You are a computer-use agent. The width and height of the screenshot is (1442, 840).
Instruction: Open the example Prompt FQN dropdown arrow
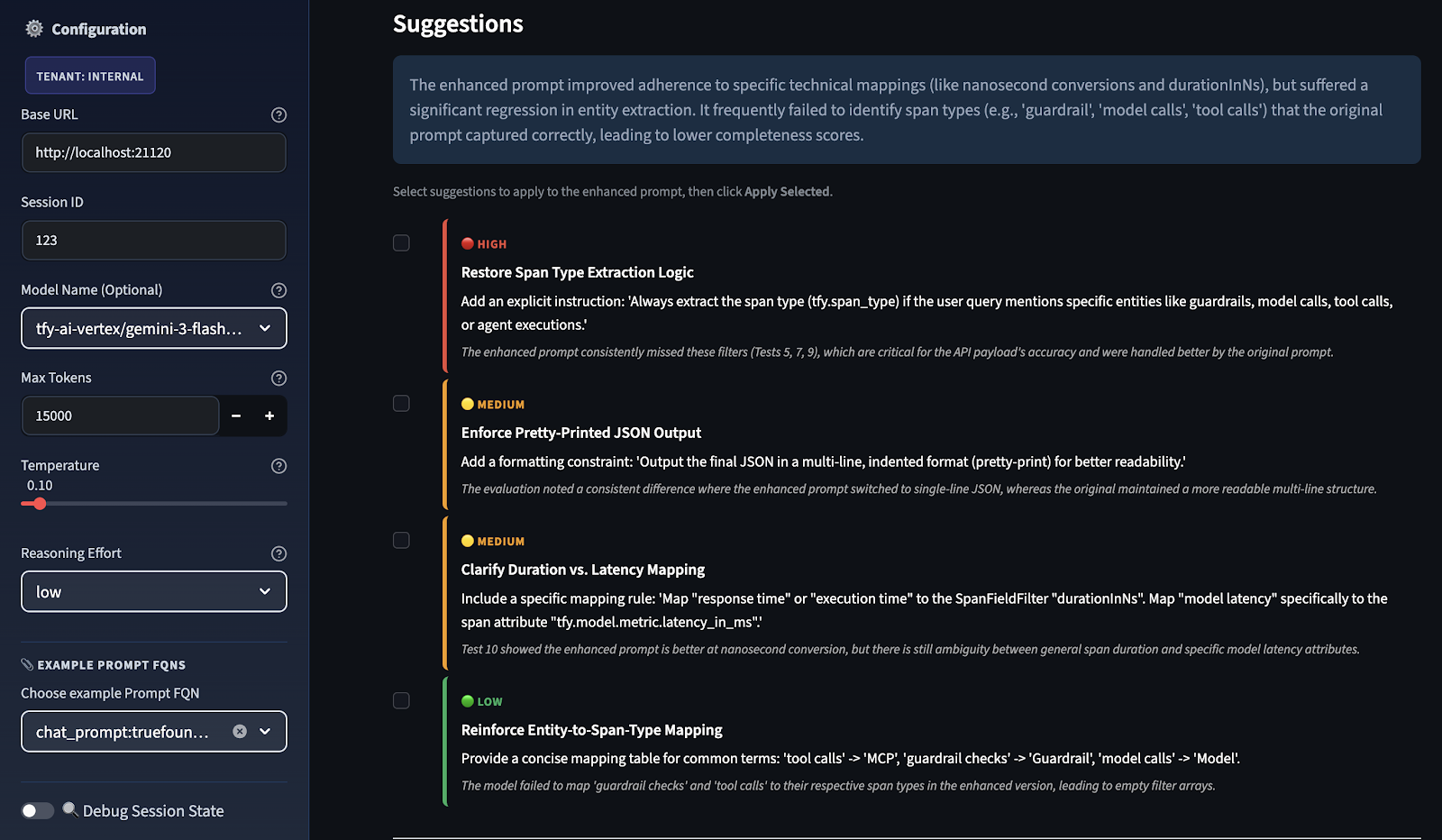tap(265, 731)
